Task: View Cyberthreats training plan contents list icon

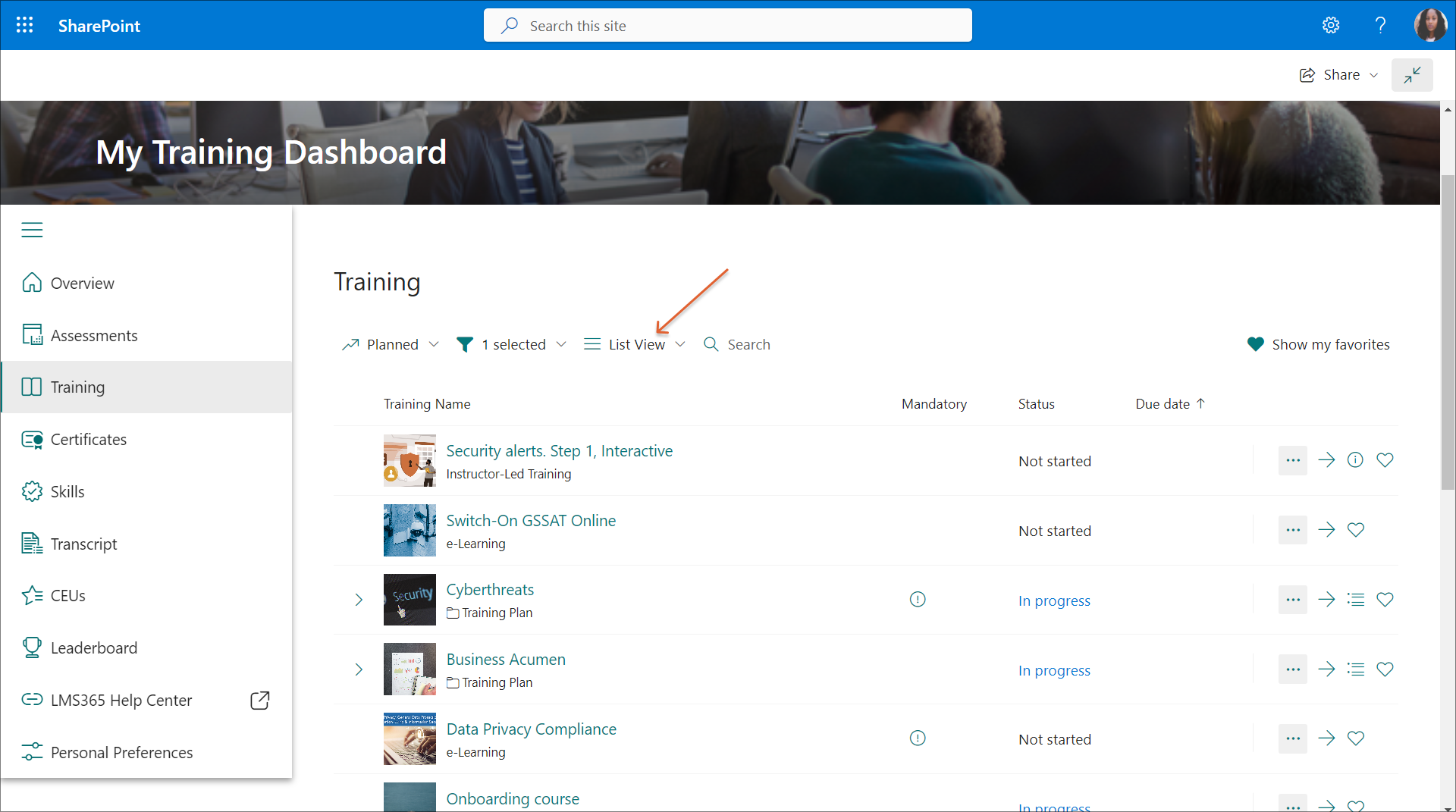Action: [1355, 600]
